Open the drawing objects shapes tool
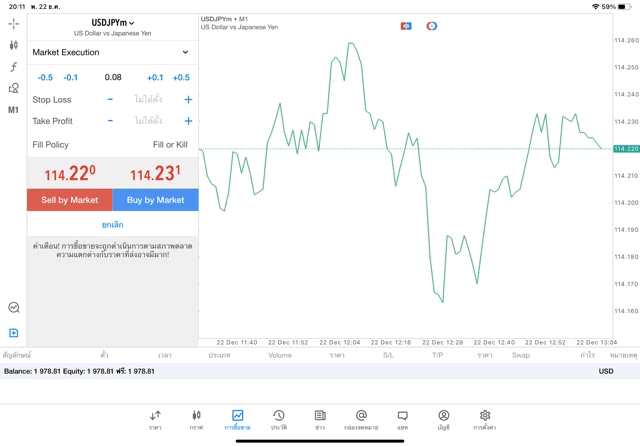The image size is (640, 447). [13, 88]
